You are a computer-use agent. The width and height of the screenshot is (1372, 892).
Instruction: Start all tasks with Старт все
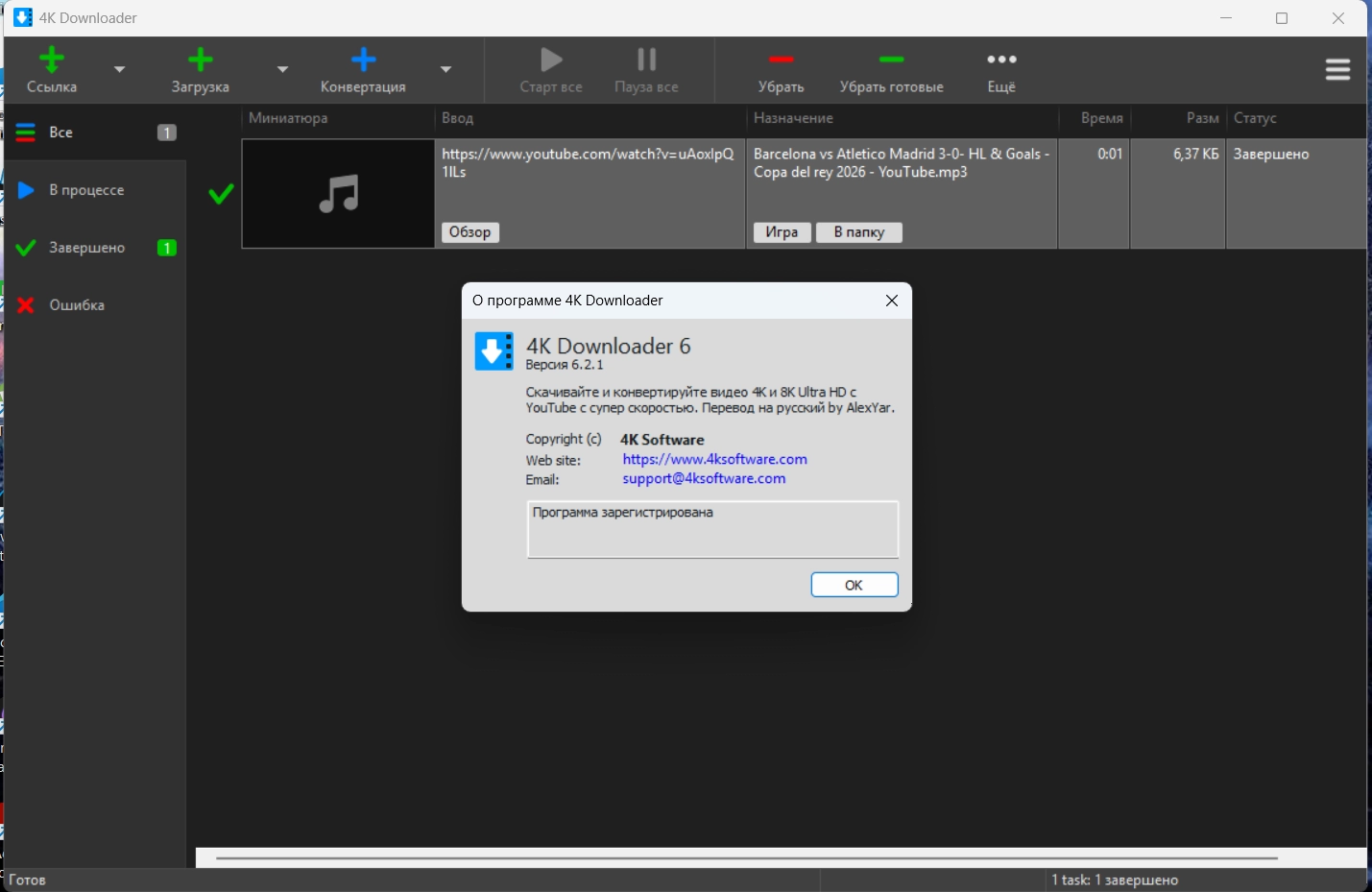pos(551,70)
